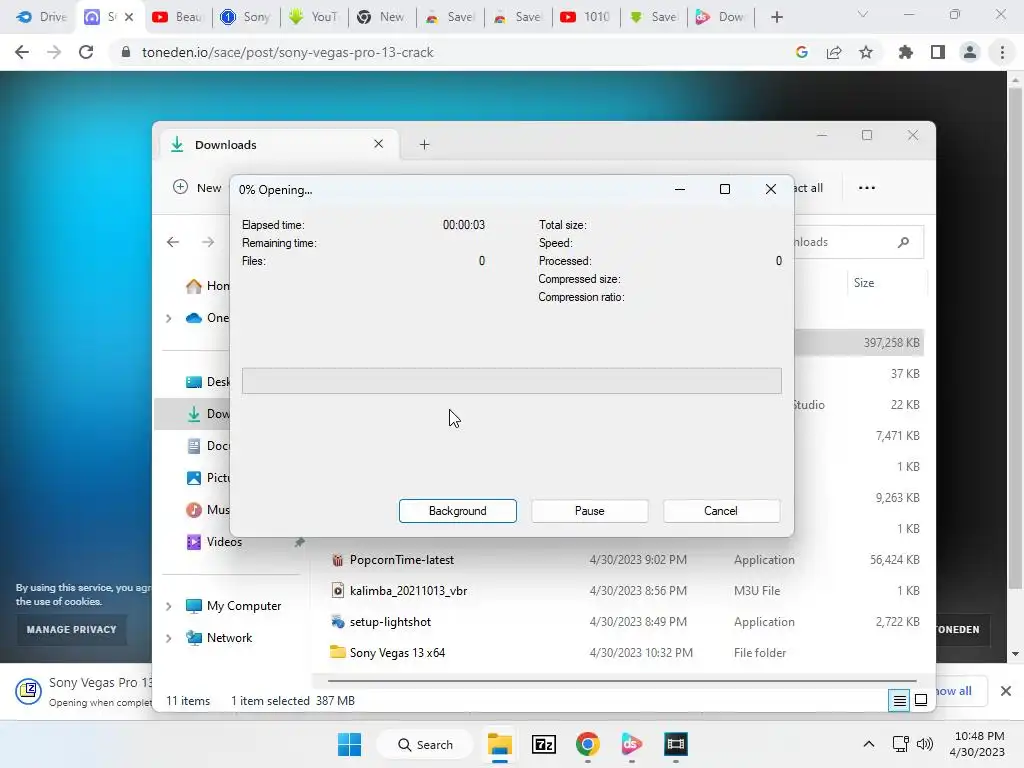Viewport: 1024px width, 768px height.
Task: Close the Chrome downloads bar
Action: pos(1006,691)
